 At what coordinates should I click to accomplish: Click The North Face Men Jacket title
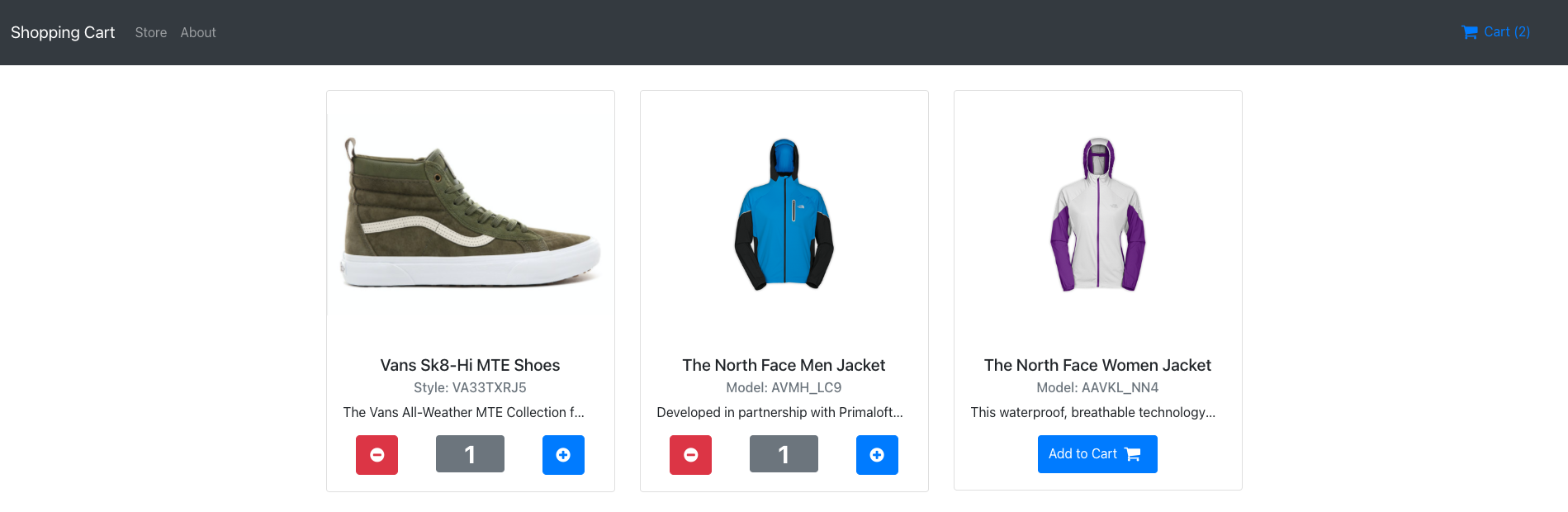(x=784, y=365)
